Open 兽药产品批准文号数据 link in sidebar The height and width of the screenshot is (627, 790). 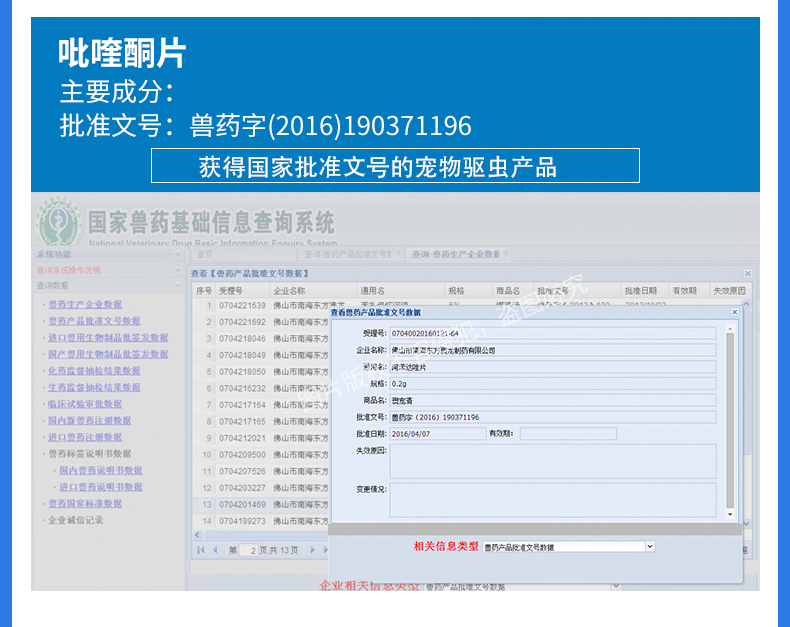point(94,321)
